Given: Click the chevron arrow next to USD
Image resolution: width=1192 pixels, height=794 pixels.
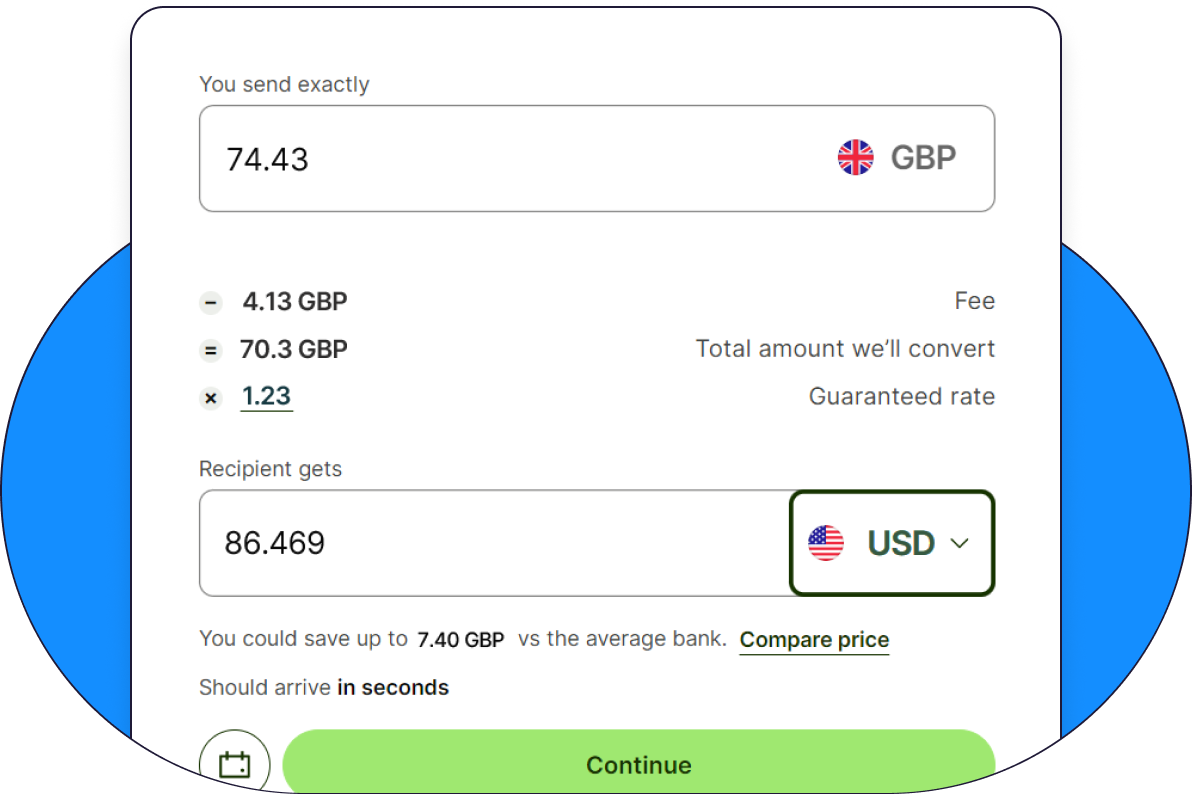Looking at the screenshot, I should pos(959,543).
